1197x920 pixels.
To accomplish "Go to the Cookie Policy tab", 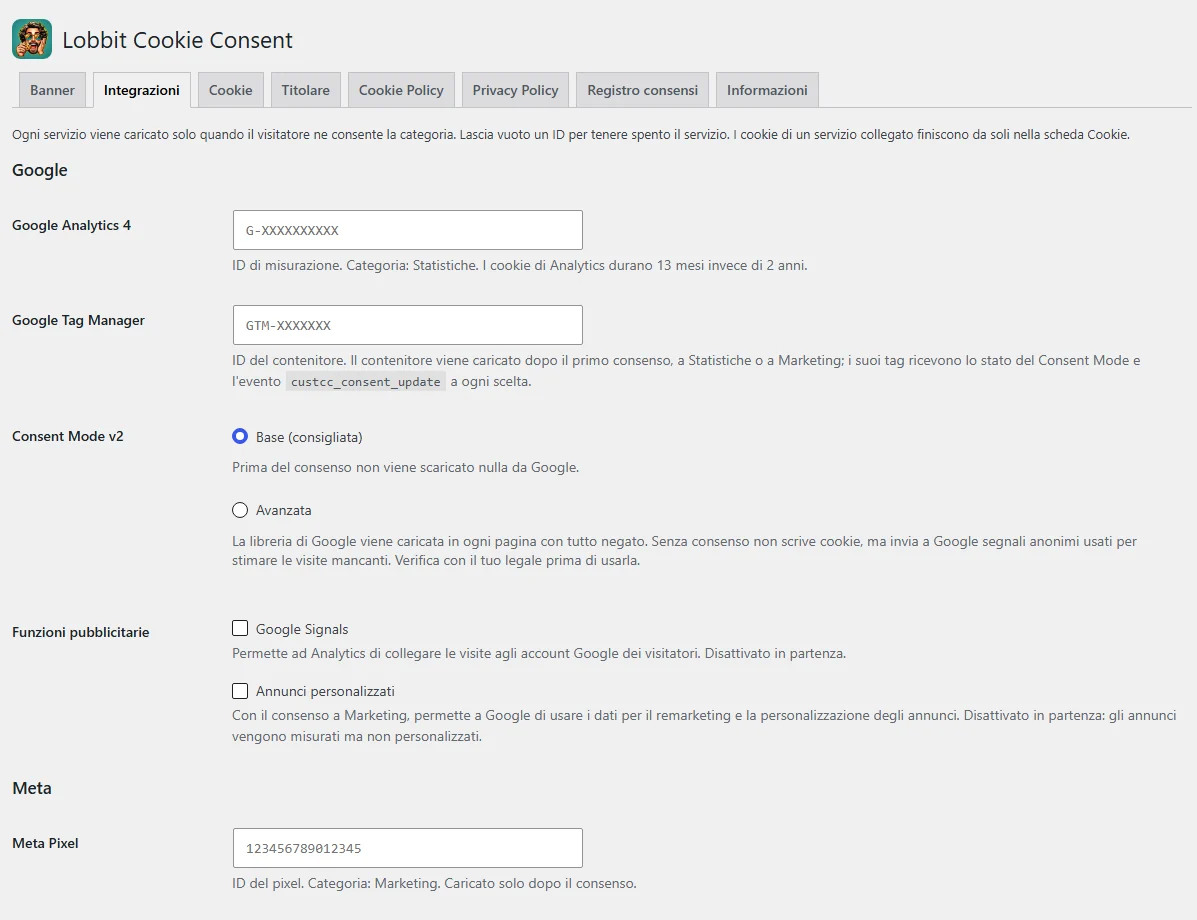I will [x=401, y=90].
